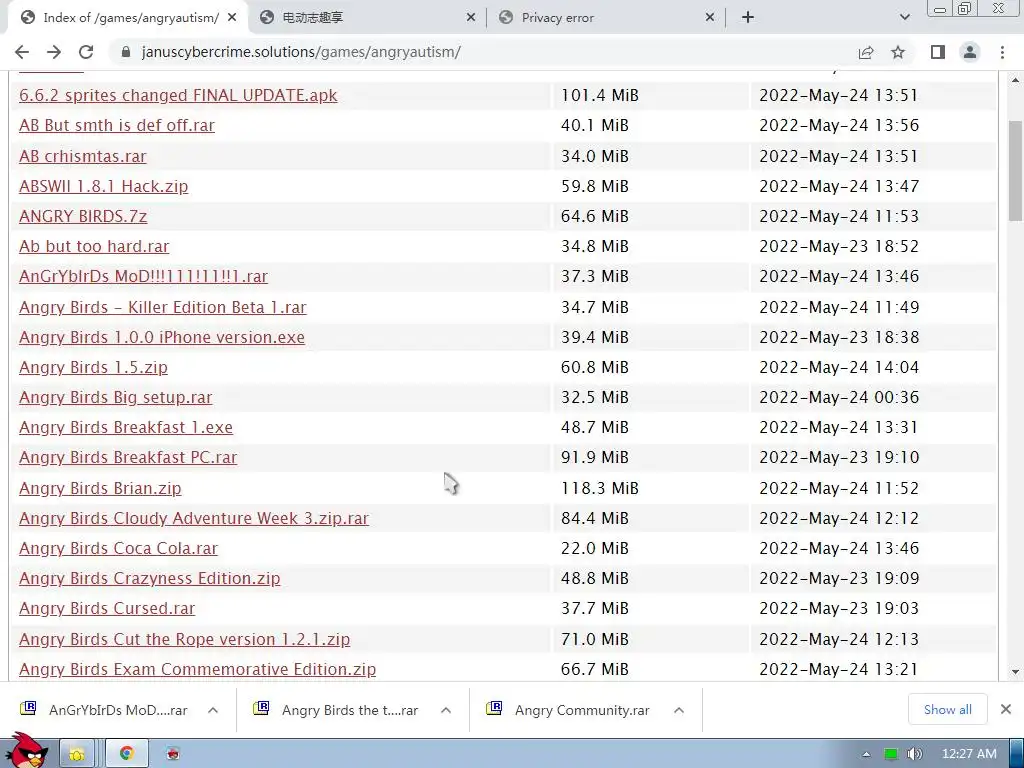Screen dimensions: 1024x768
Task: Open the downloaded Angry Birds the t....rar file
Action: [x=337, y=710]
